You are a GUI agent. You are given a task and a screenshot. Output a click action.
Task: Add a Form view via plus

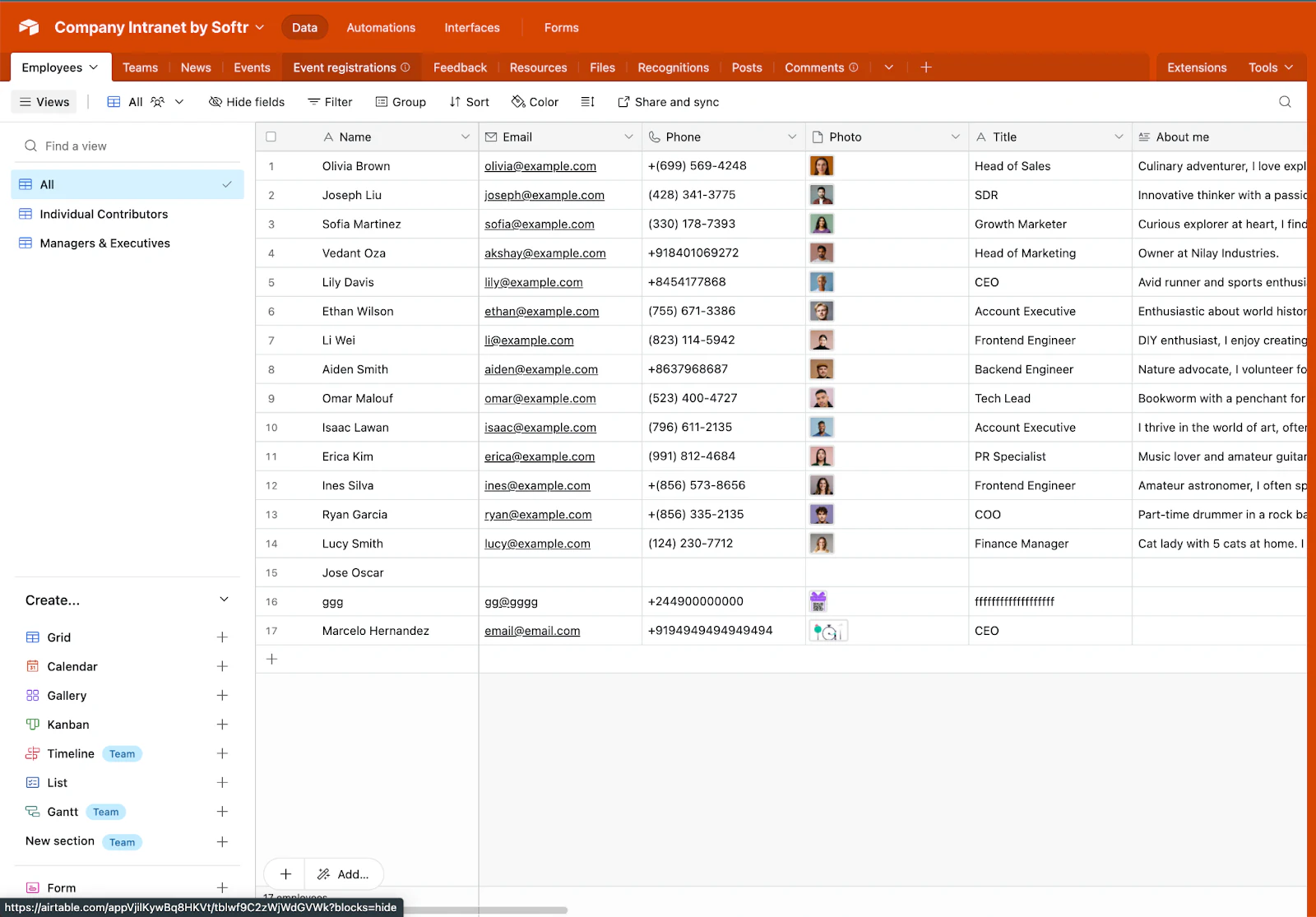pyautogui.click(x=222, y=887)
